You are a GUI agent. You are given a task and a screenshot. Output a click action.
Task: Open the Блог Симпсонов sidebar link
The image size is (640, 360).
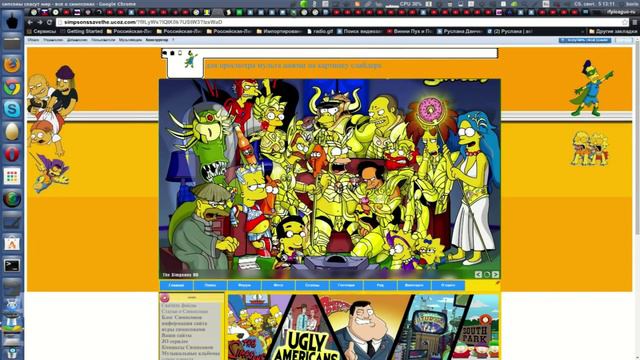(x=181, y=317)
